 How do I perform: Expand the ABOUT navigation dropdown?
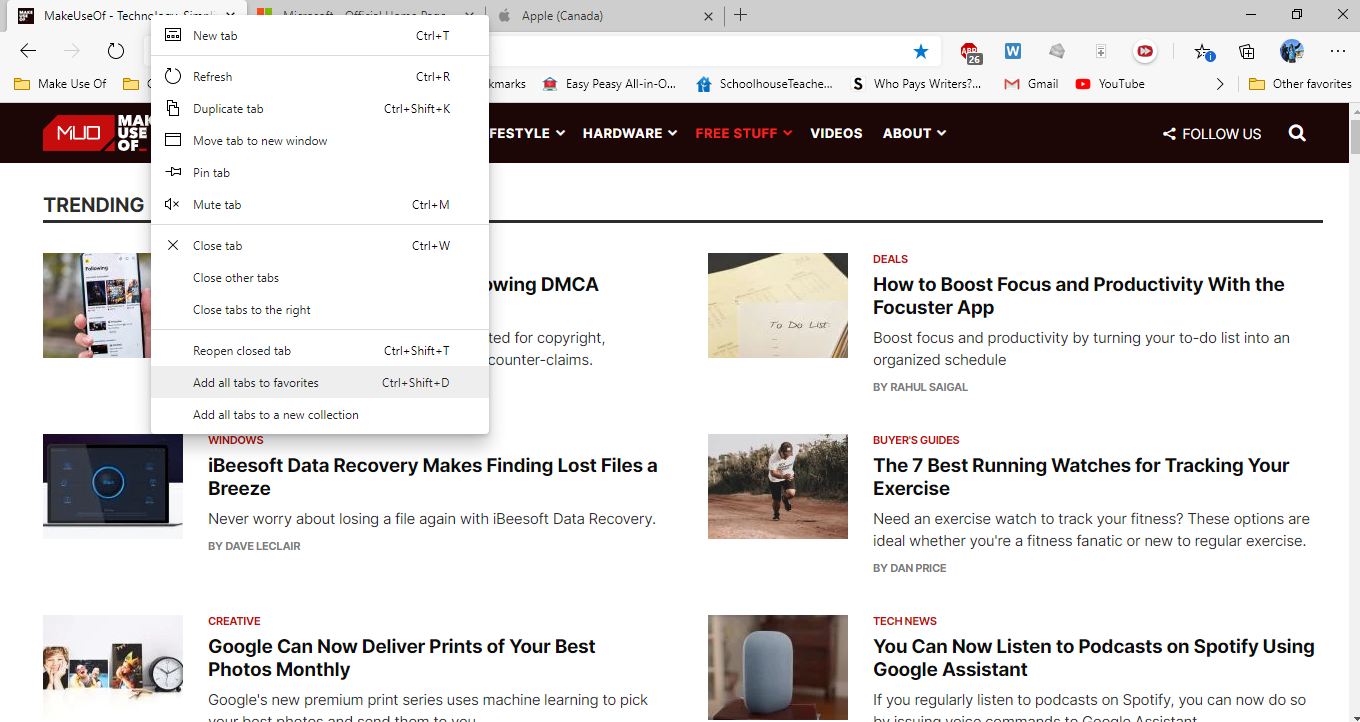[x=913, y=133]
